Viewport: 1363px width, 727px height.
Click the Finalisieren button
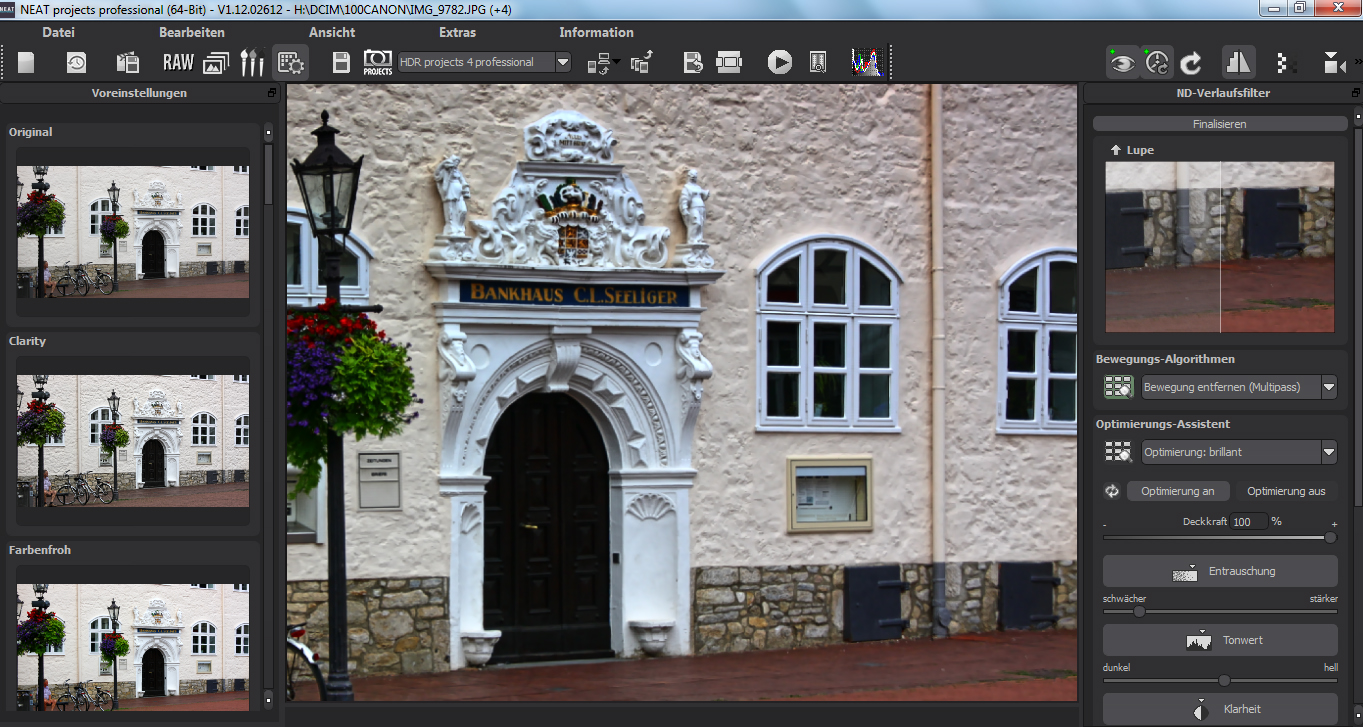(x=1220, y=124)
